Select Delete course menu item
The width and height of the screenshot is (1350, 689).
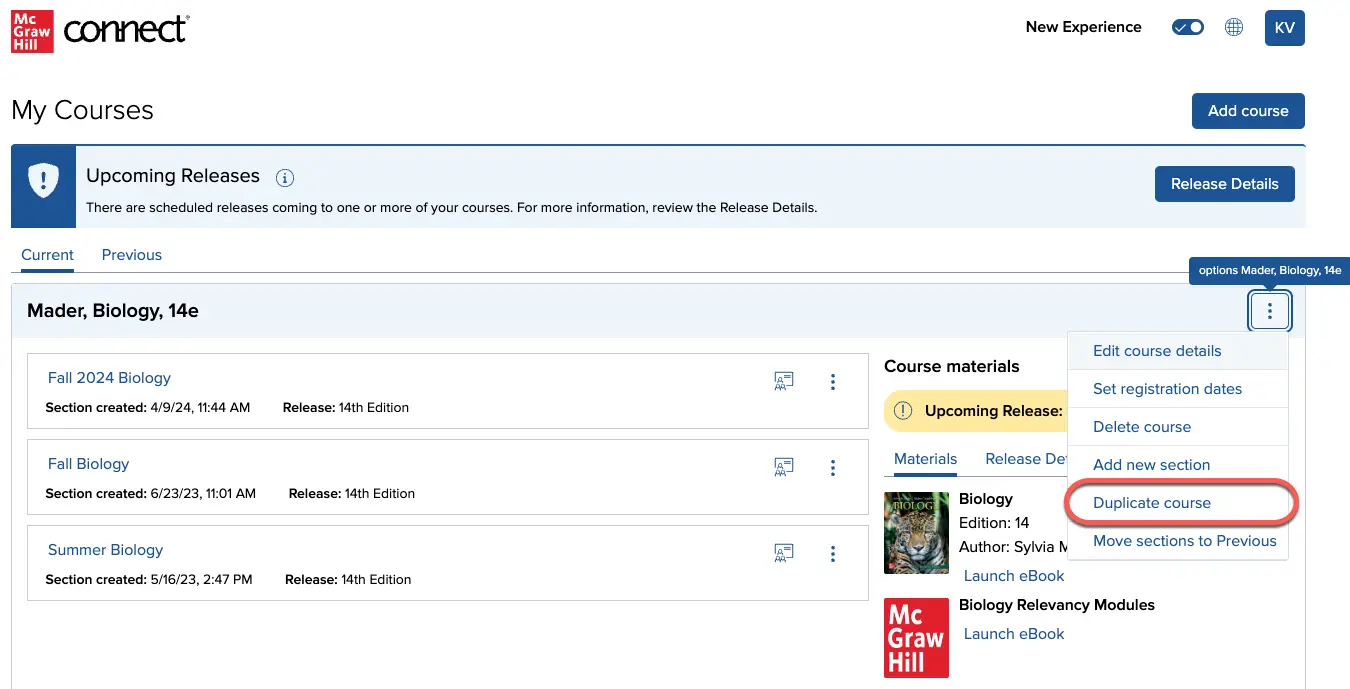(1178, 427)
